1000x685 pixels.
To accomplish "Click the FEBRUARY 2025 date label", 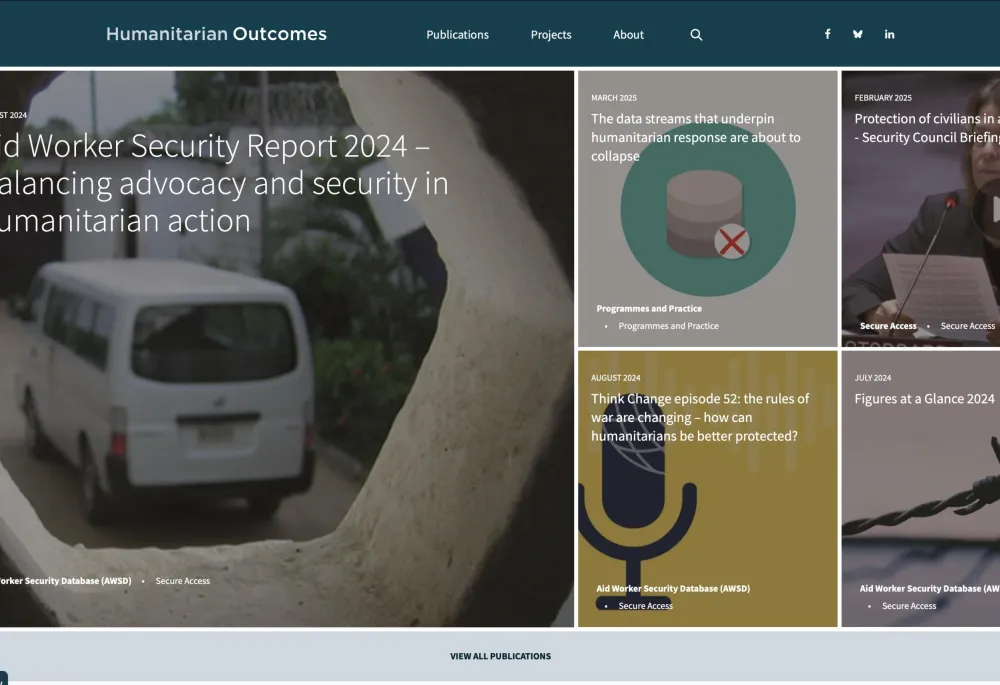I will tap(883, 98).
